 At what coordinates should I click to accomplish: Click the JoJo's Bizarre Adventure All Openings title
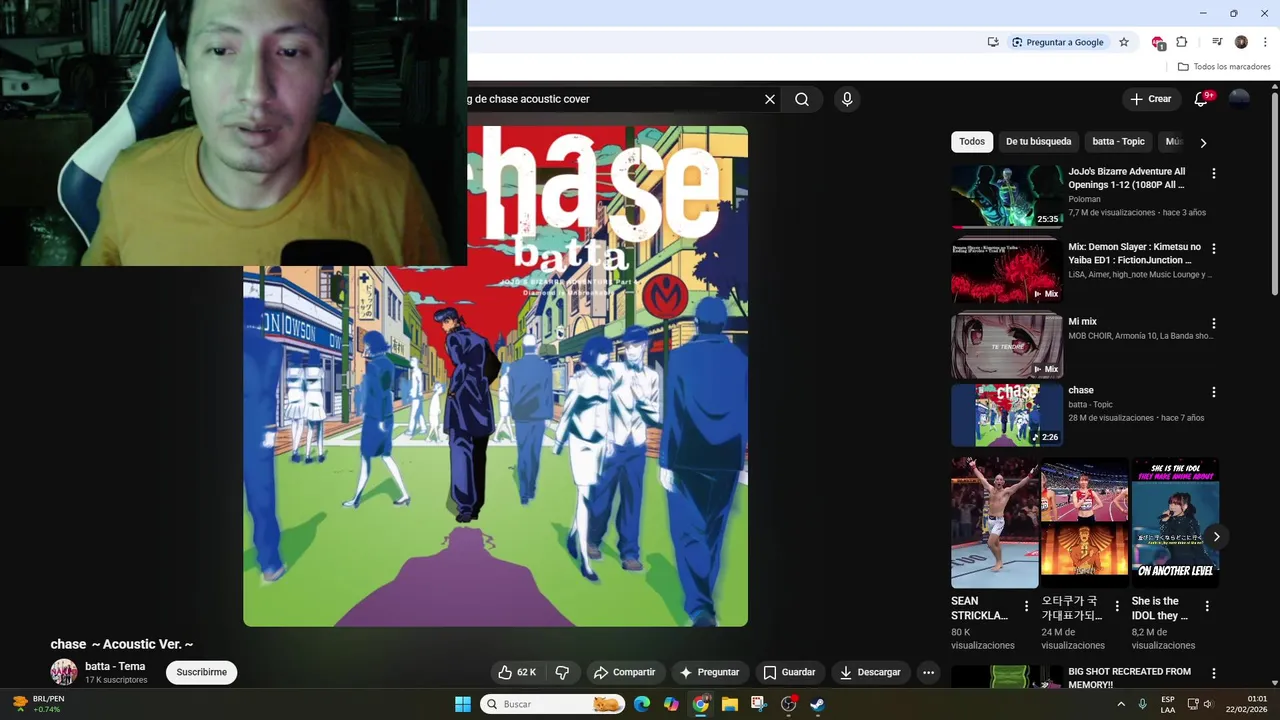1126,178
